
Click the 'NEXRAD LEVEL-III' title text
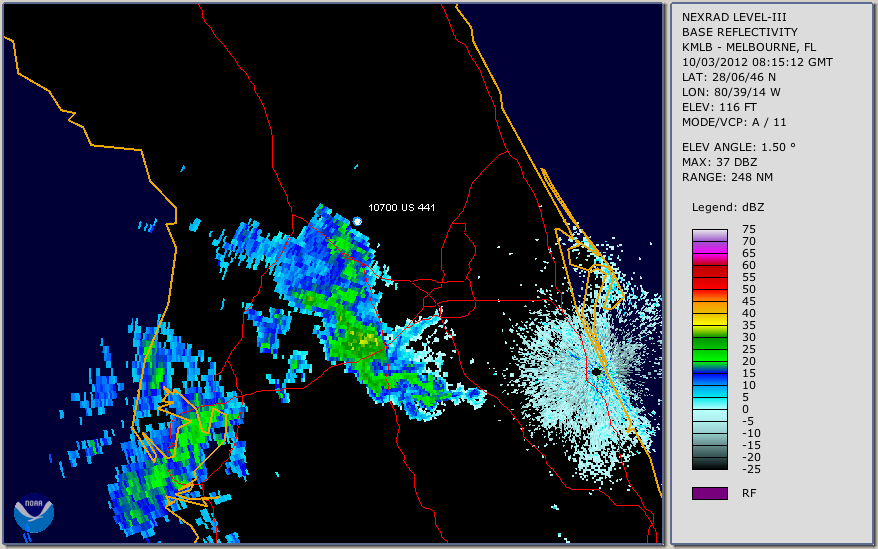pos(734,17)
